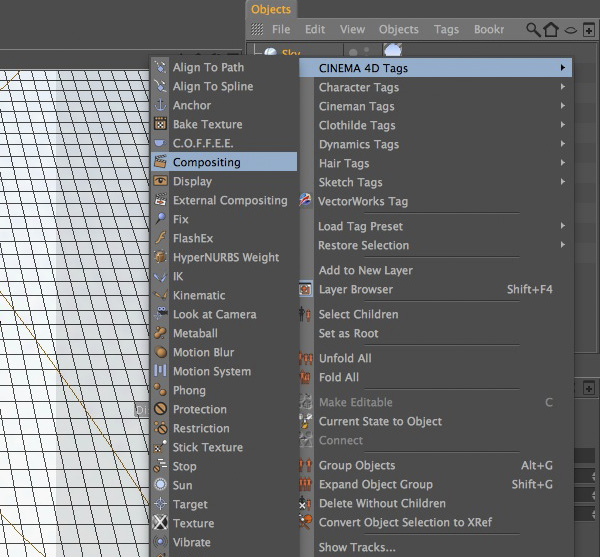The height and width of the screenshot is (557, 600).
Task: Click the Metaball tag icon
Action: 160,333
